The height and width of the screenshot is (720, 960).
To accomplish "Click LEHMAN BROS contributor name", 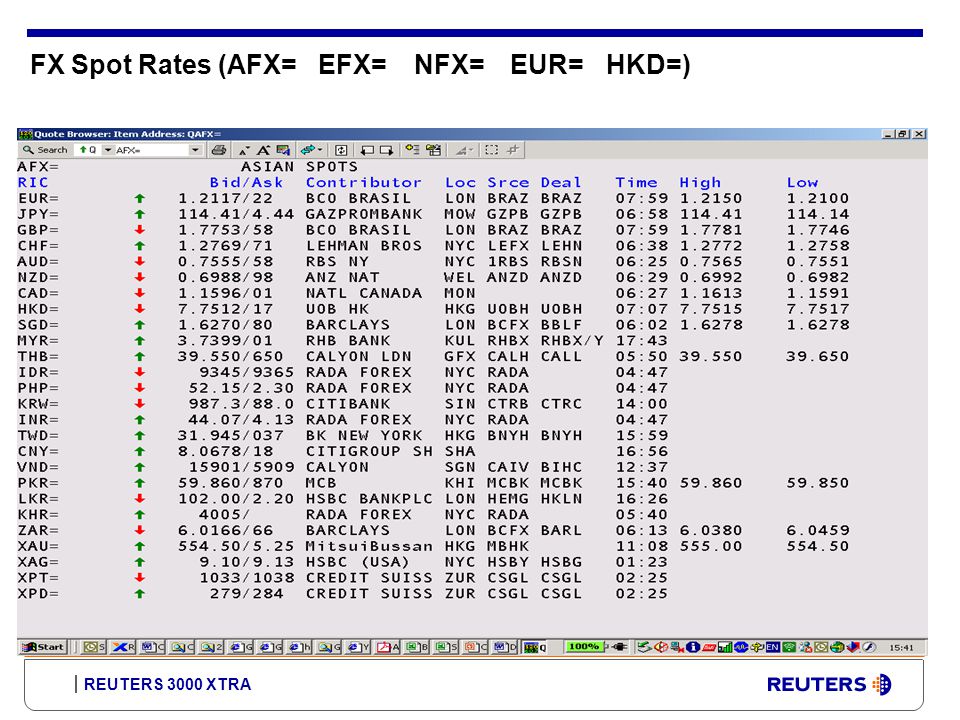I will click(364, 246).
